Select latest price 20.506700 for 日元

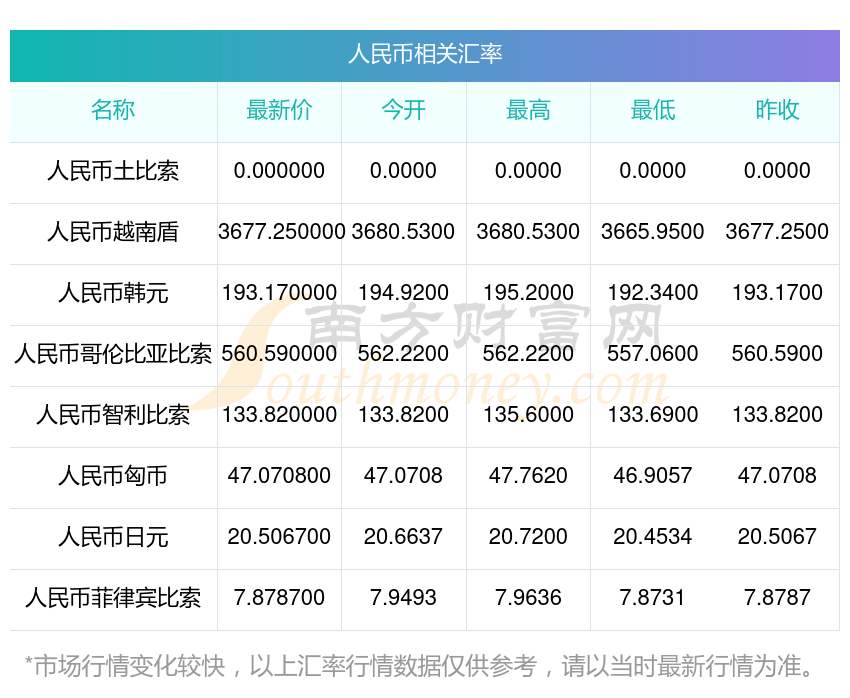279,537
